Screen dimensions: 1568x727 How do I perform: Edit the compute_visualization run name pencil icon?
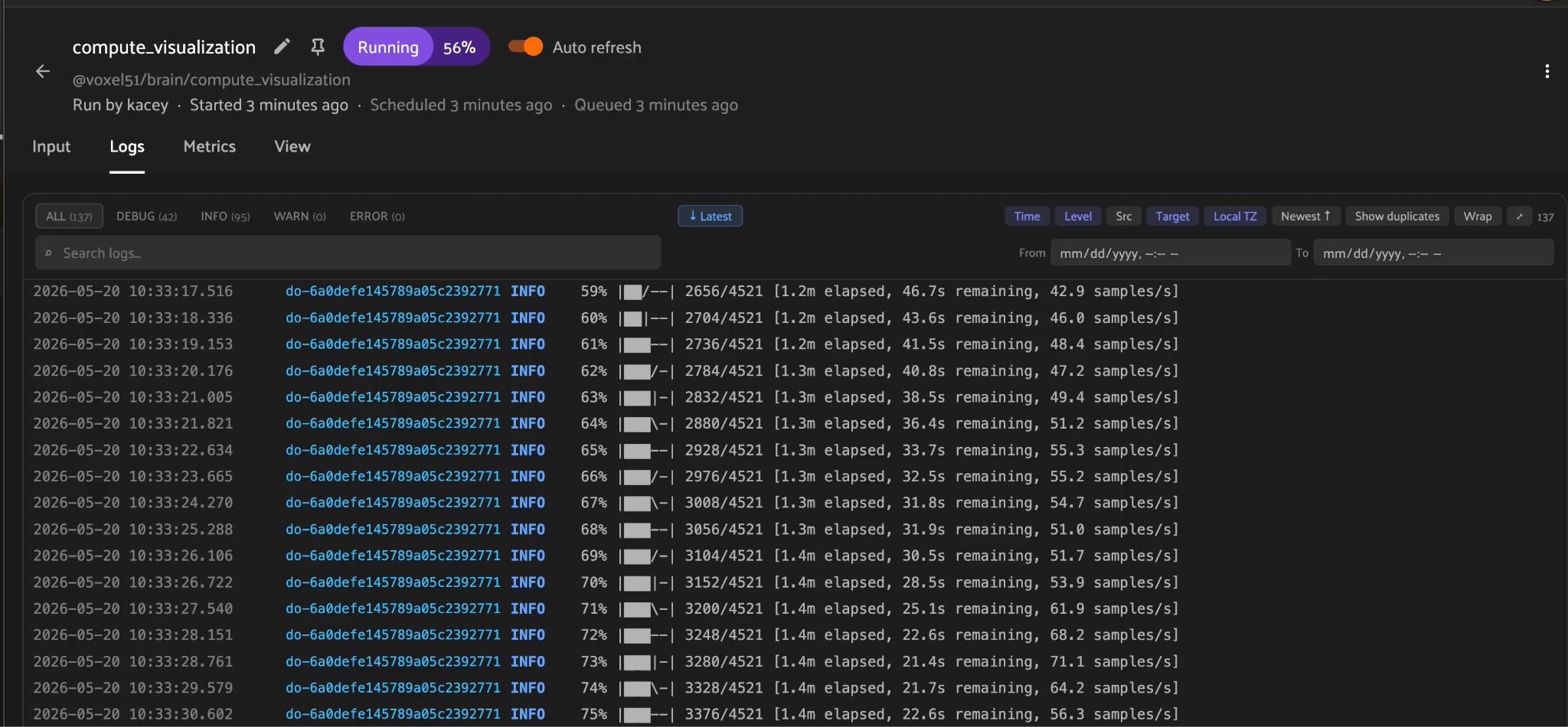[x=282, y=47]
